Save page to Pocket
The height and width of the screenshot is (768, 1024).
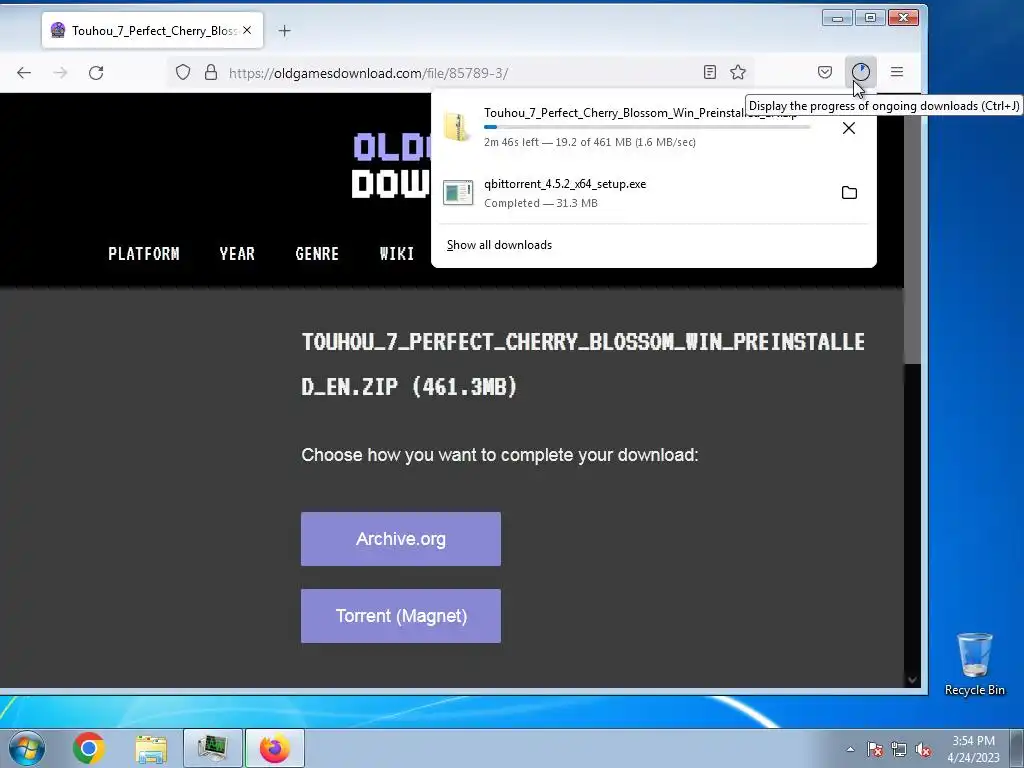tap(825, 72)
